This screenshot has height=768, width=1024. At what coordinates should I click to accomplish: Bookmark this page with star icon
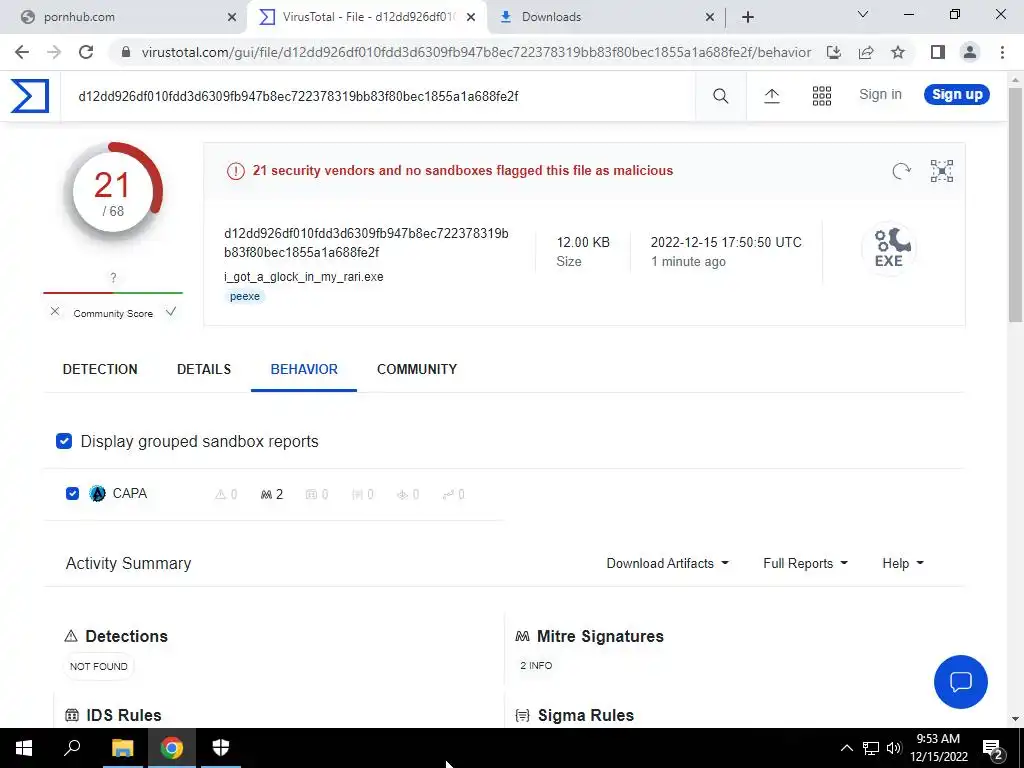pos(898,52)
